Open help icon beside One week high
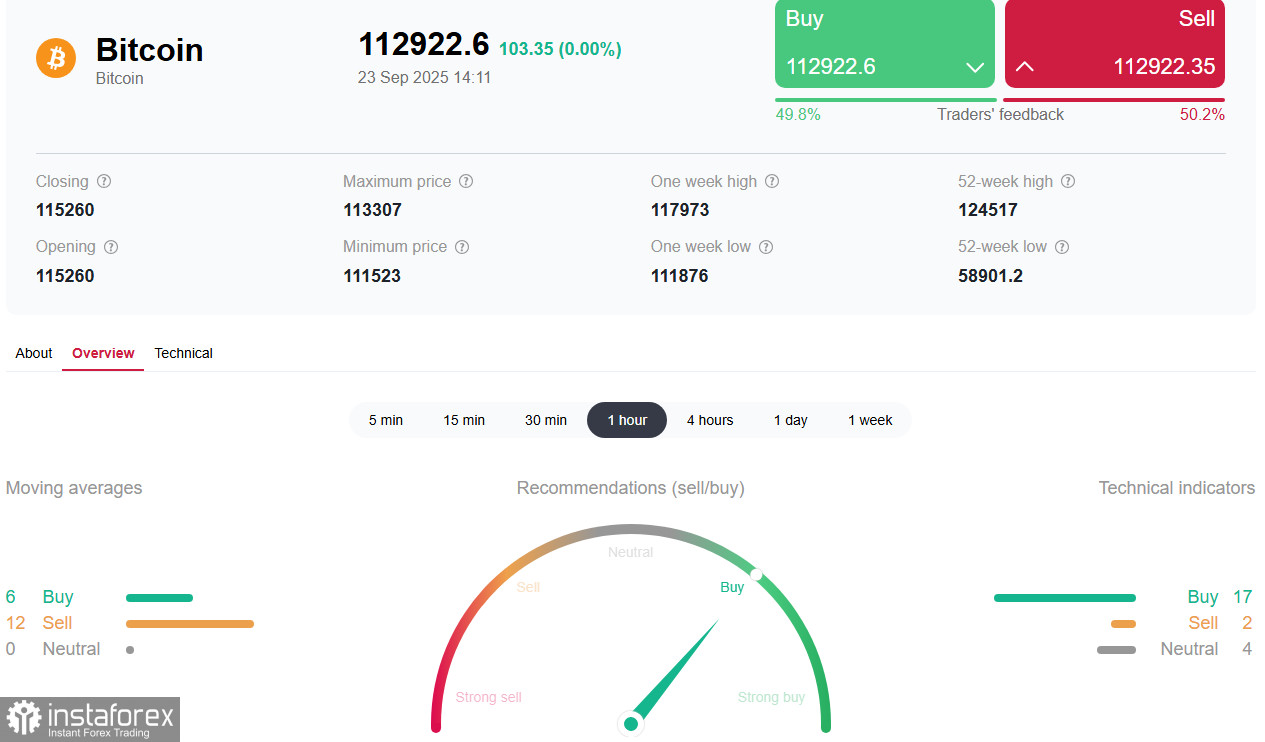Viewport: 1265px width, 742px height. pyautogui.click(x=772, y=182)
